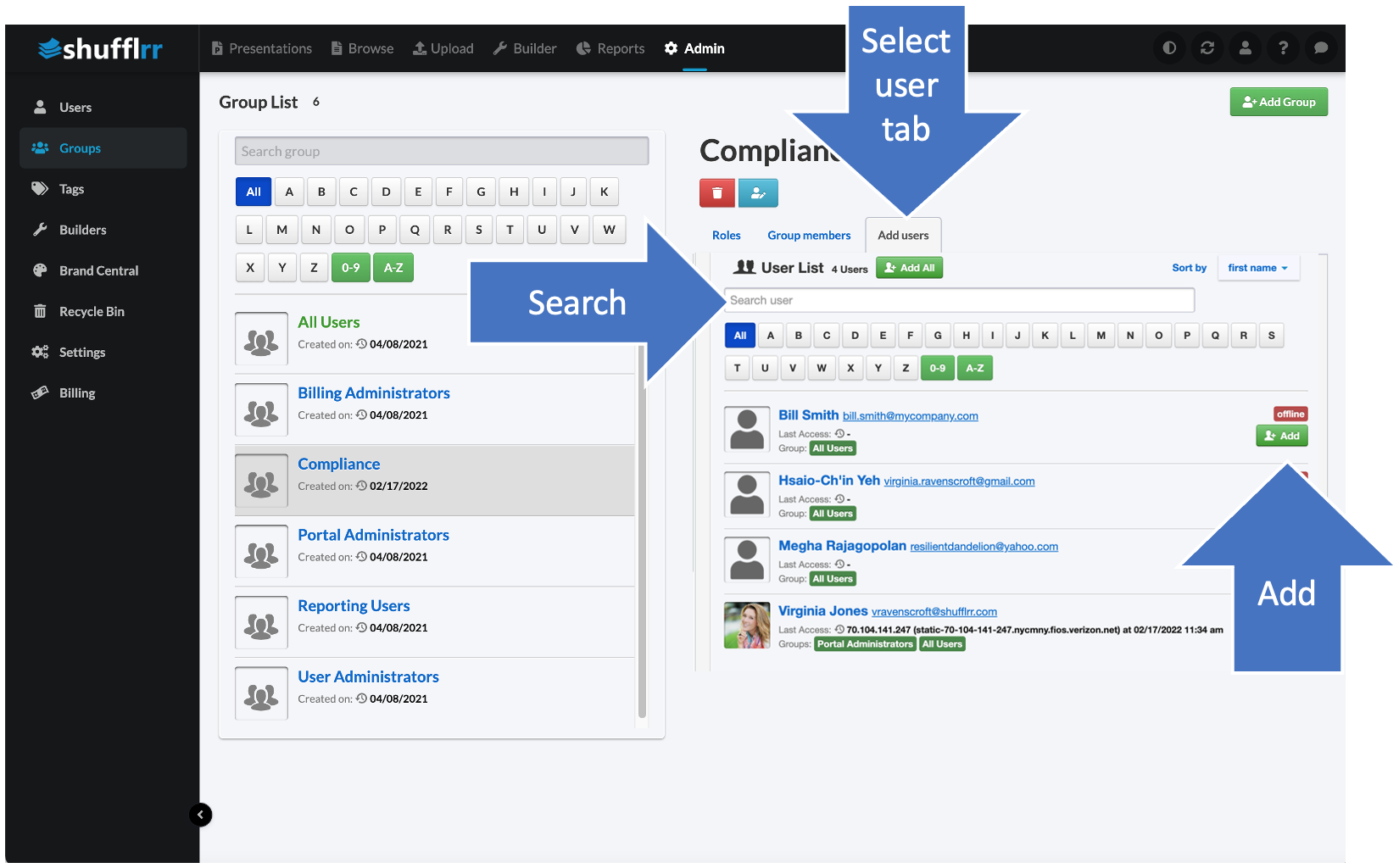1399x868 pixels.
Task: Open the Reporting Users group link
Action: click(x=354, y=606)
